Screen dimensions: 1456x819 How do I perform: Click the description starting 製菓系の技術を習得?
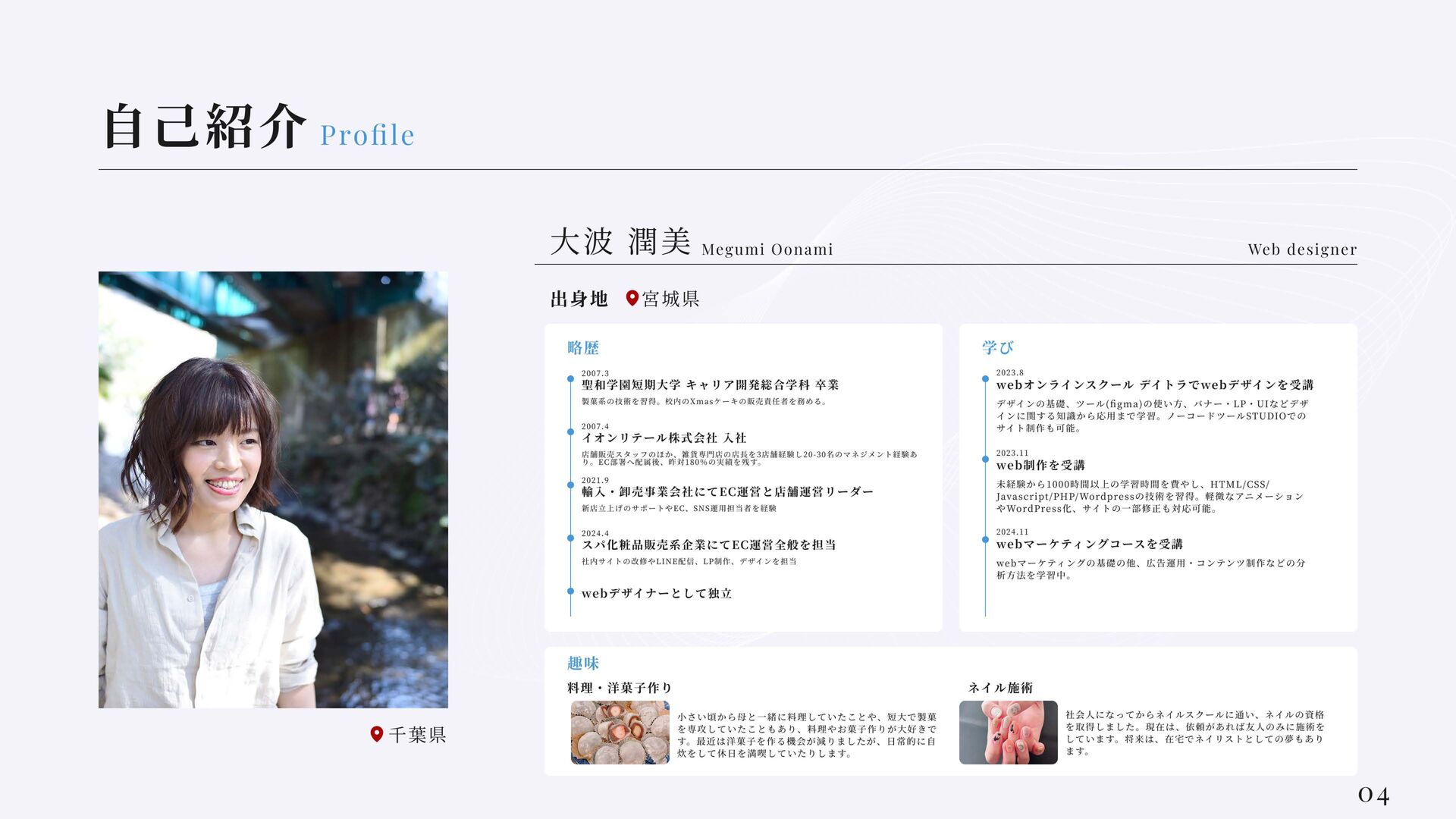[x=704, y=402]
